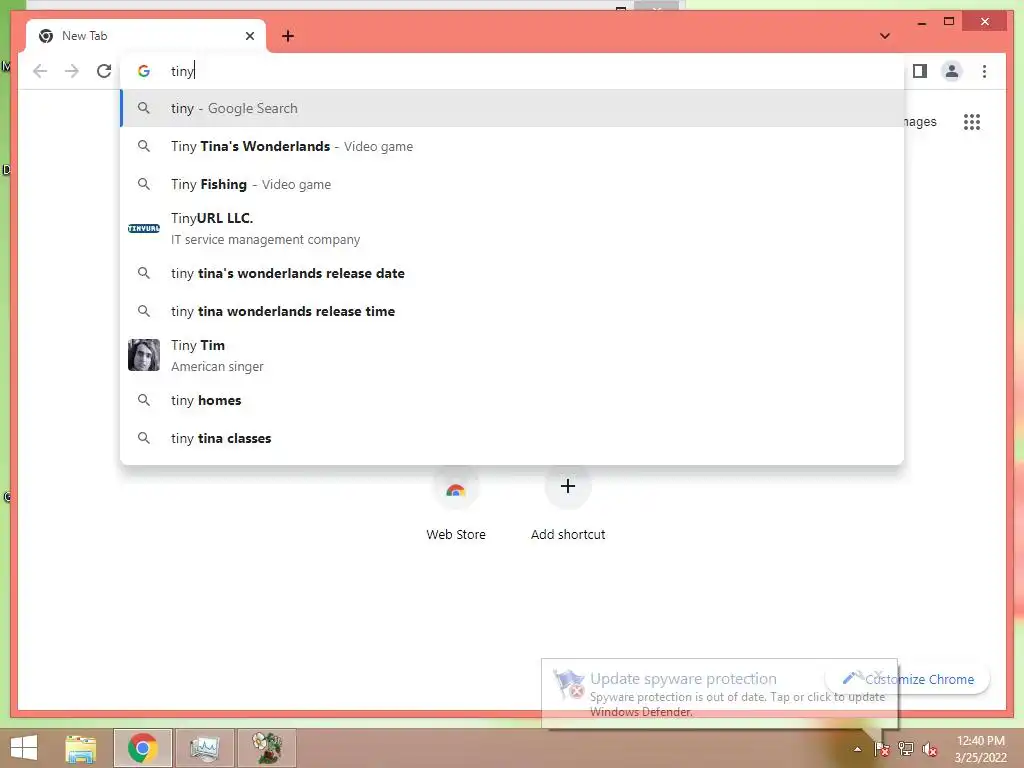Choose 'tiny homes' suggestion

[513, 400]
